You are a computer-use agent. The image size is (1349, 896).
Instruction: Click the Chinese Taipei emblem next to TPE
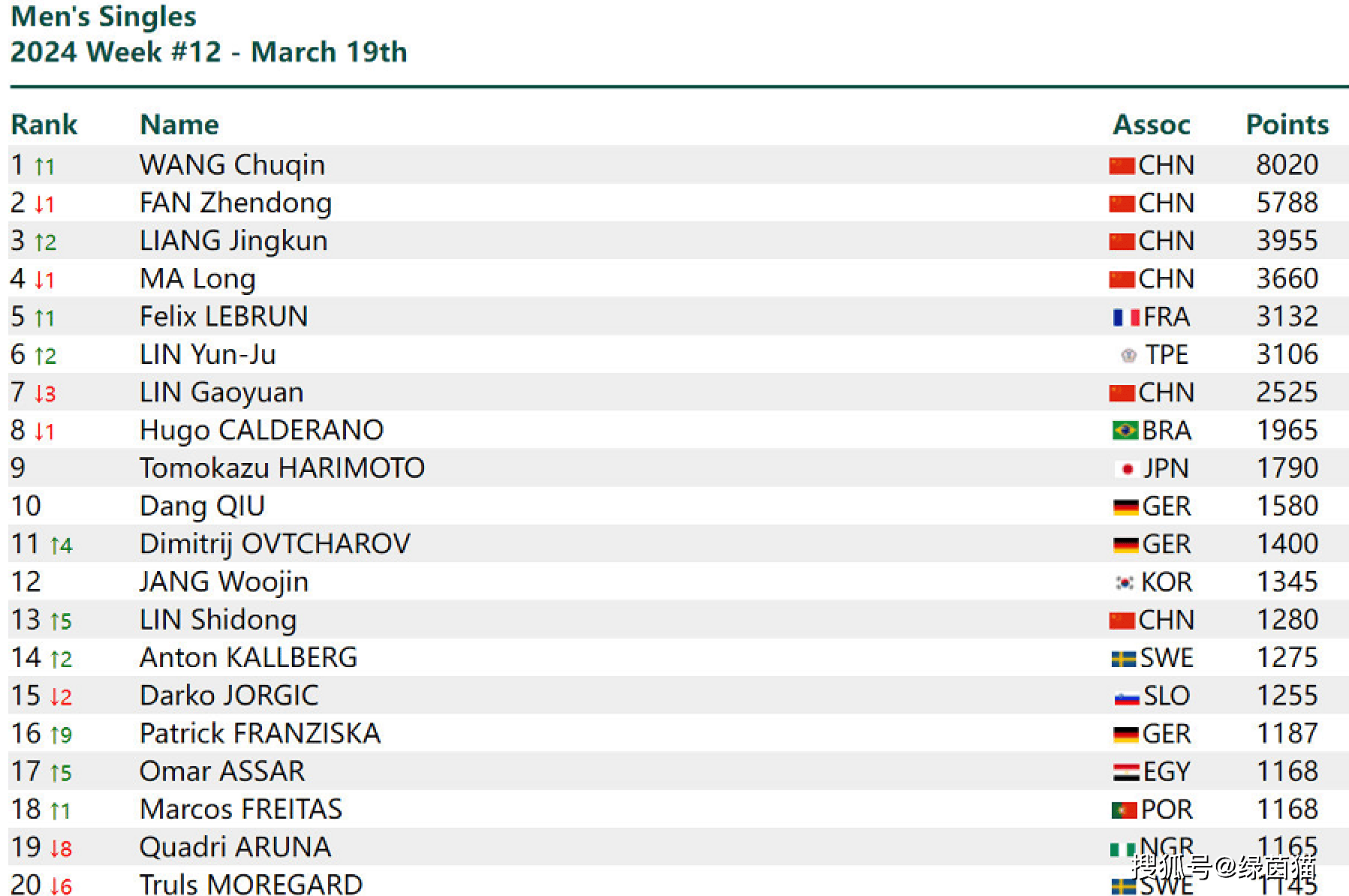(1128, 356)
